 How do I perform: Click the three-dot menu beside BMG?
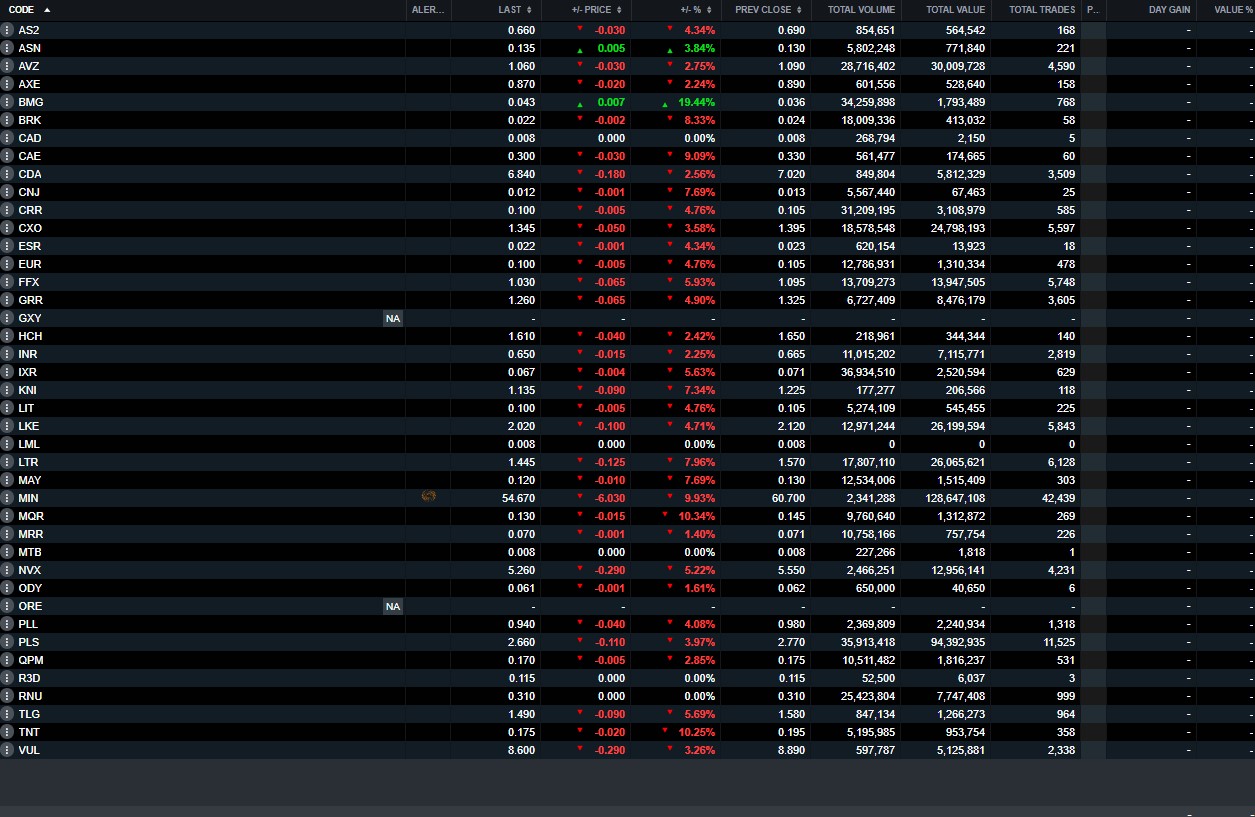tap(8, 102)
